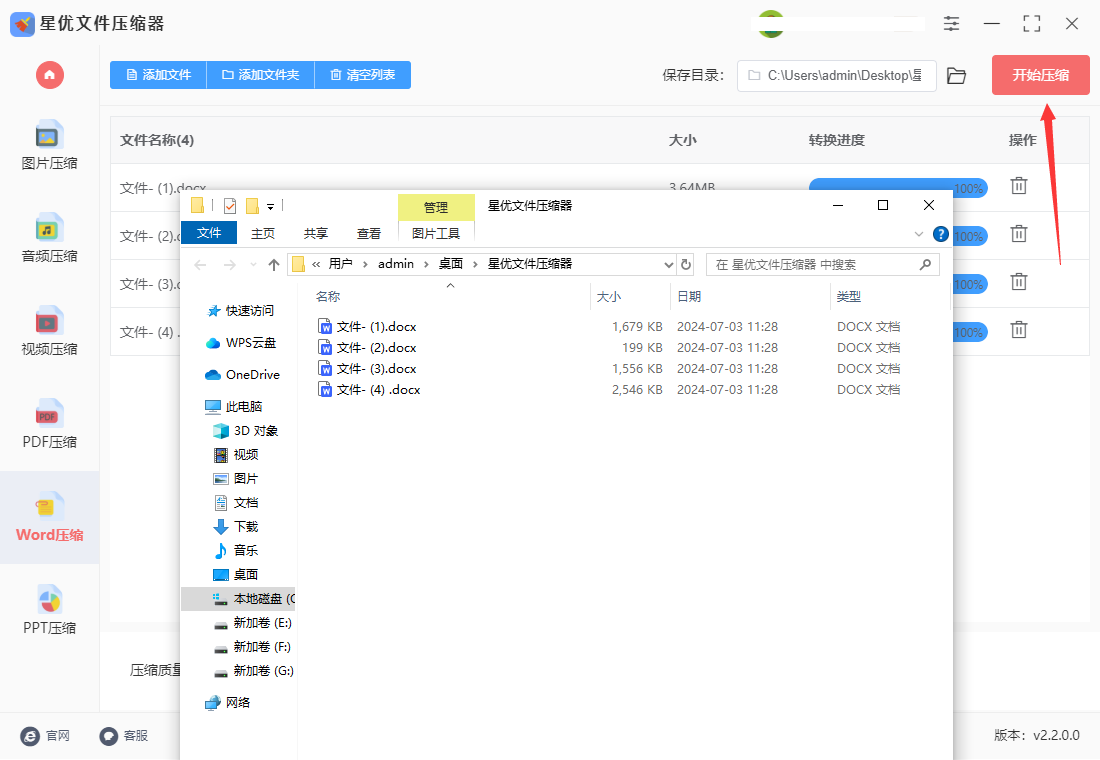This screenshot has width=1100, height=760.
Task: Click the 添加文件夹 button
Action: [x=260, y=74]
